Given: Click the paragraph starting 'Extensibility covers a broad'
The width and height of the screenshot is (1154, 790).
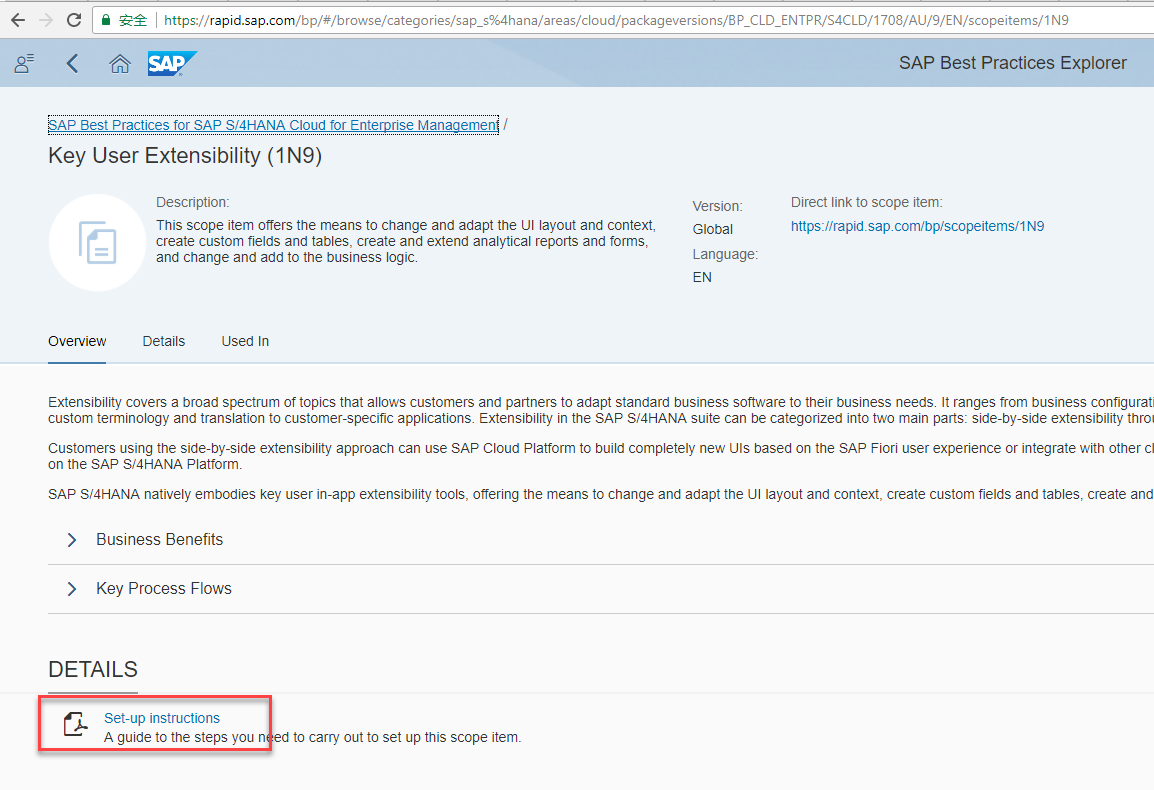Looking at the screenshot, I should [601, 410].
